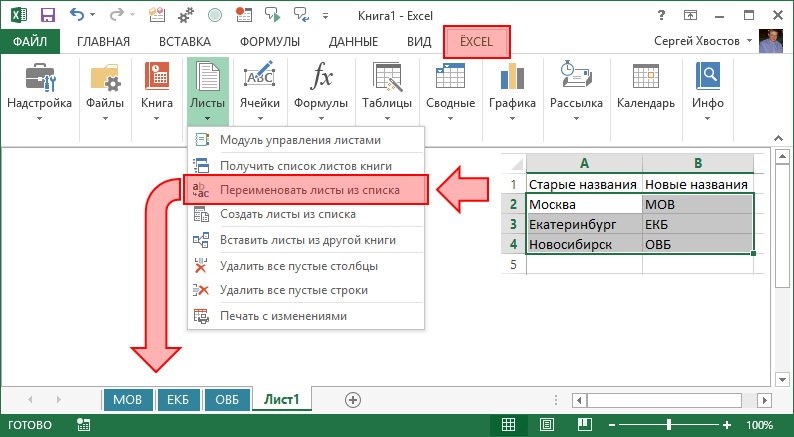The width and height of the screenshot is (794, 437).
Task: Collapse the ribbon with the chevron
Action: [x=778, y=138]
